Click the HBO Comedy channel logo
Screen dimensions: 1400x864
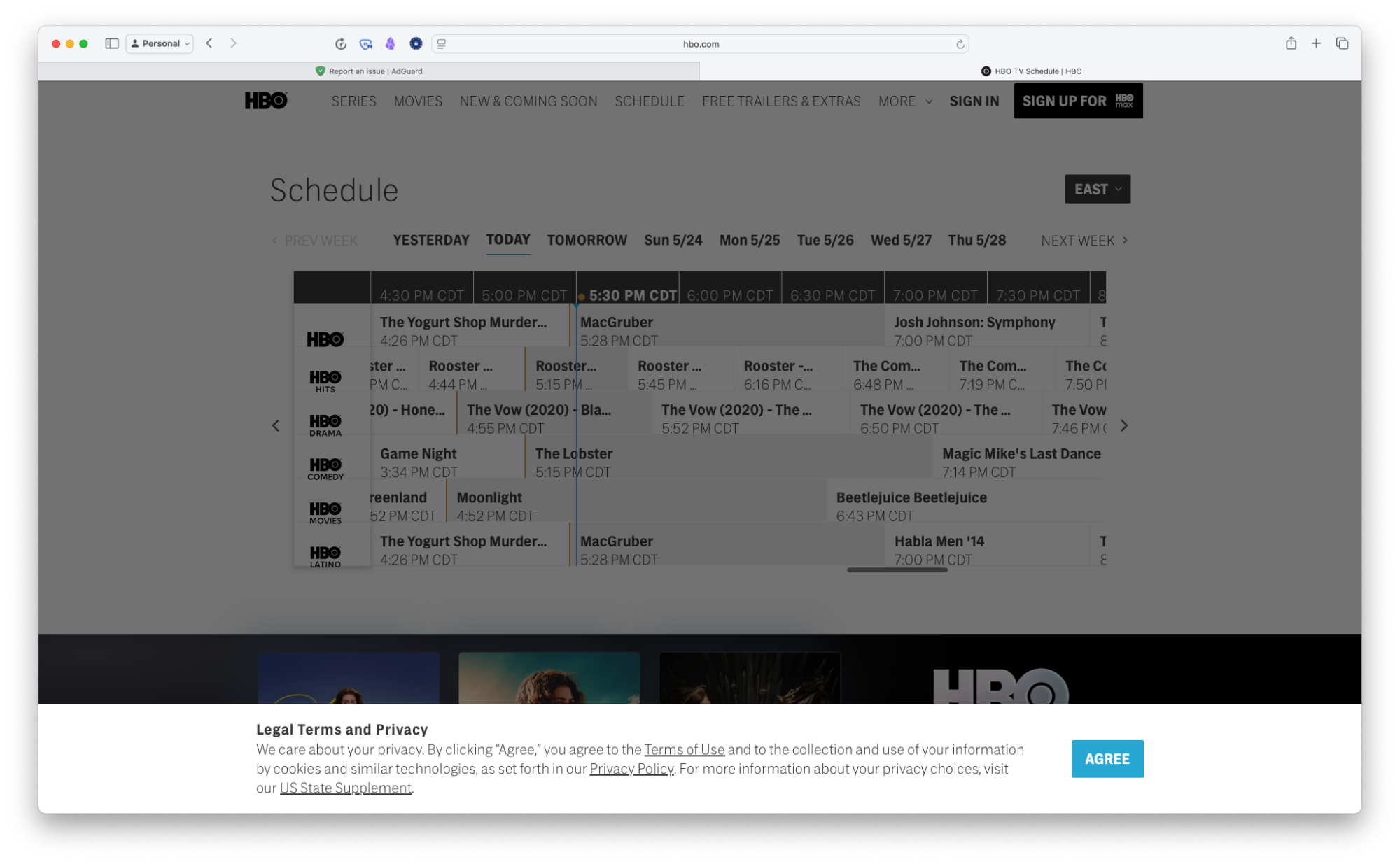325,469
